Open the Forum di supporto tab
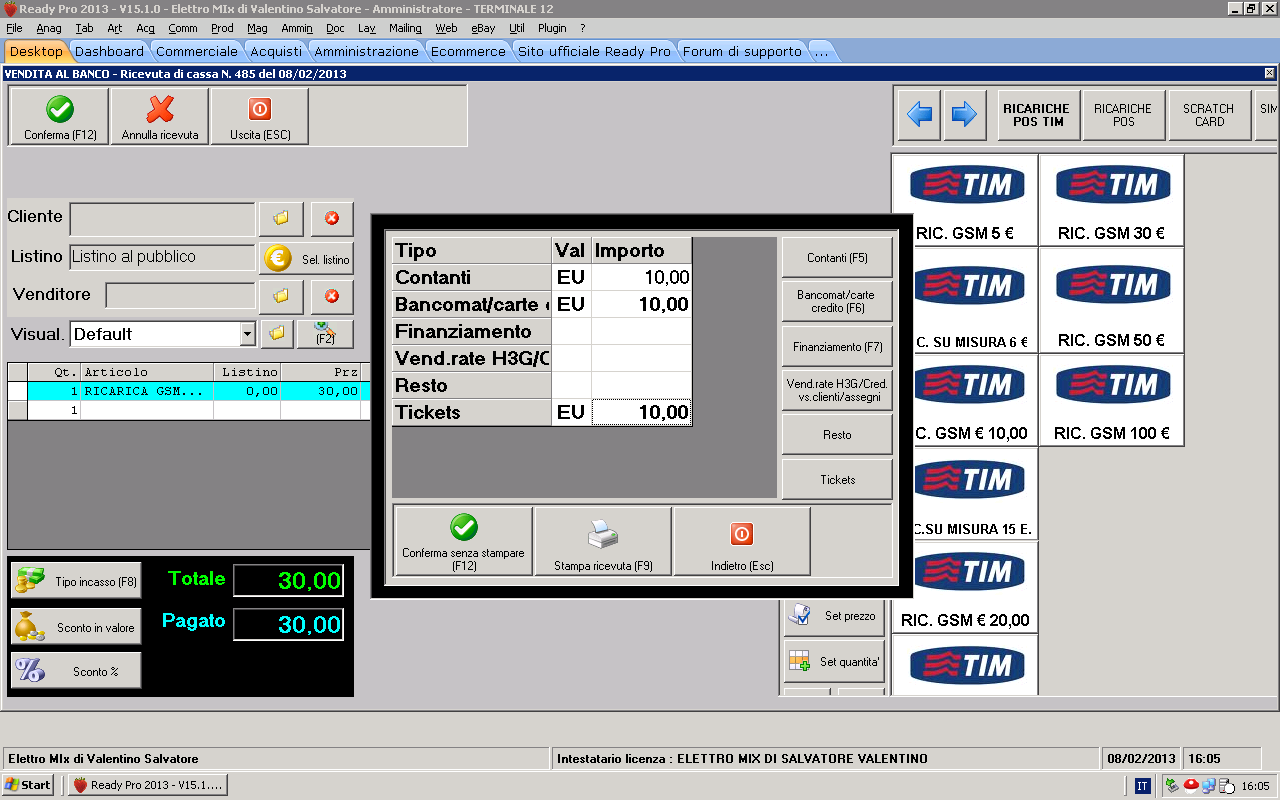This screenshot has height=800, width=1280. click(742, 51)
